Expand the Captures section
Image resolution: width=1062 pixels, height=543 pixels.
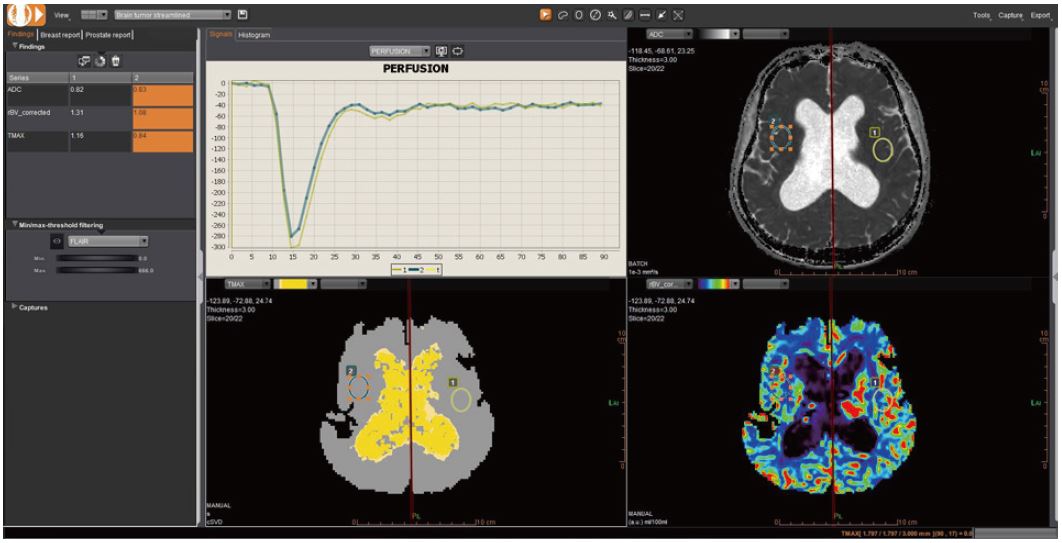pos(12,307)
